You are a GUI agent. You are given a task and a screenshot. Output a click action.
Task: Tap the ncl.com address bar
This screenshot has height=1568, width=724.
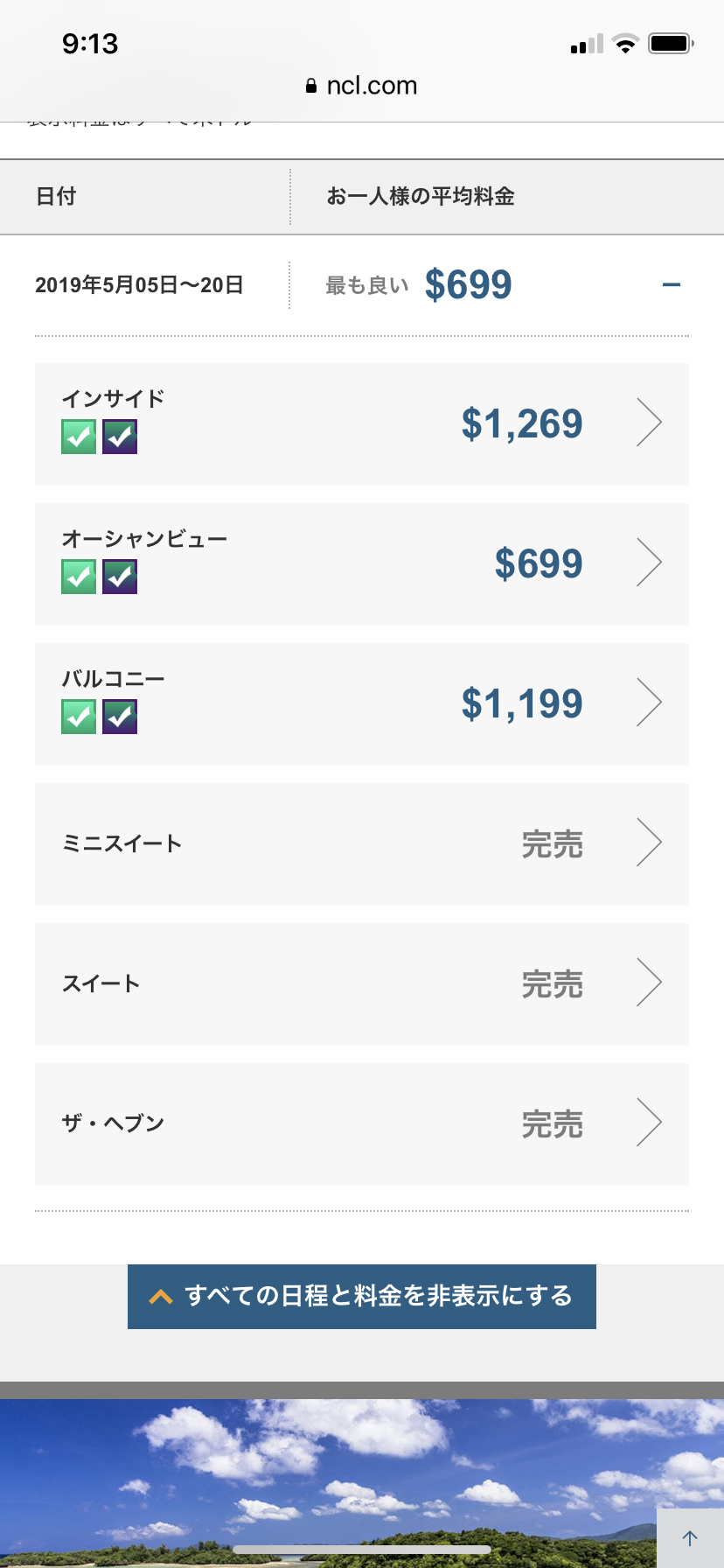coord(362,86)
